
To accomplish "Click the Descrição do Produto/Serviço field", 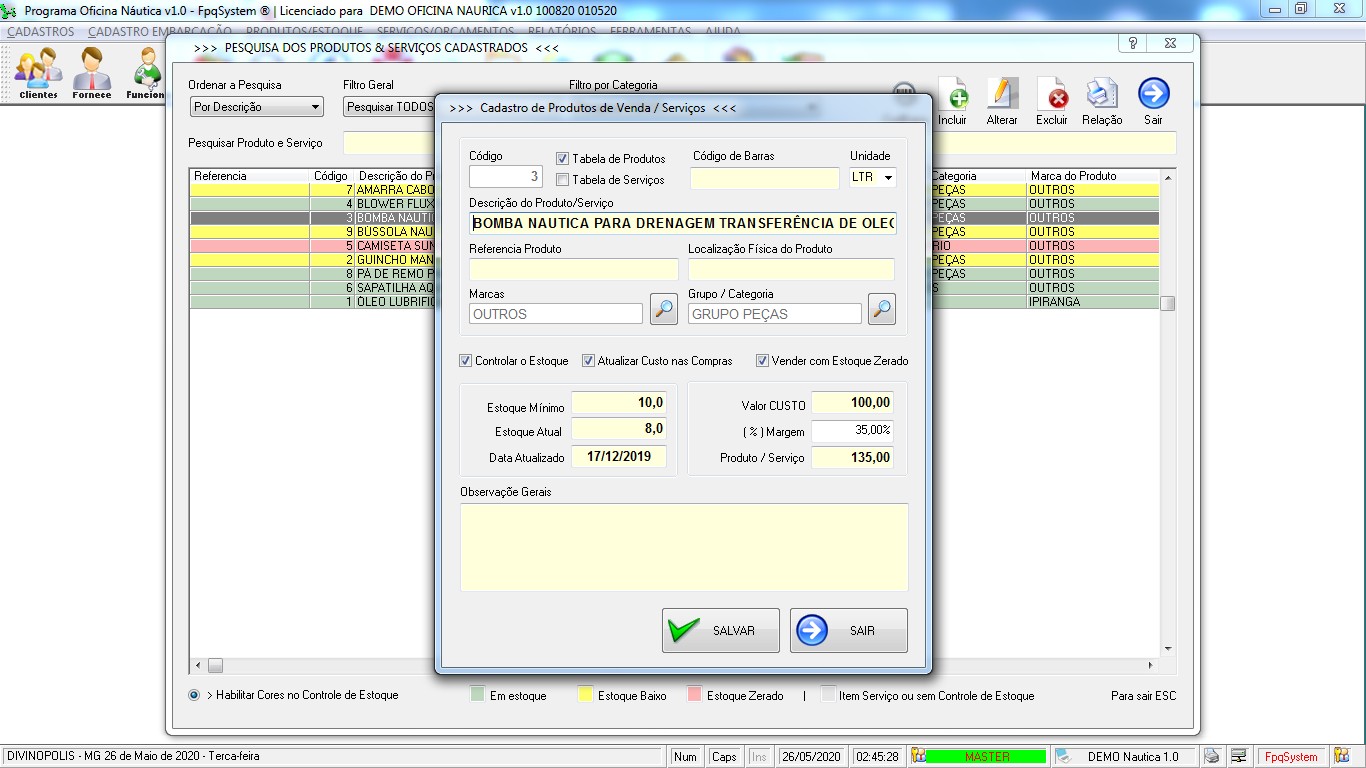I will (x=683, y=223).
